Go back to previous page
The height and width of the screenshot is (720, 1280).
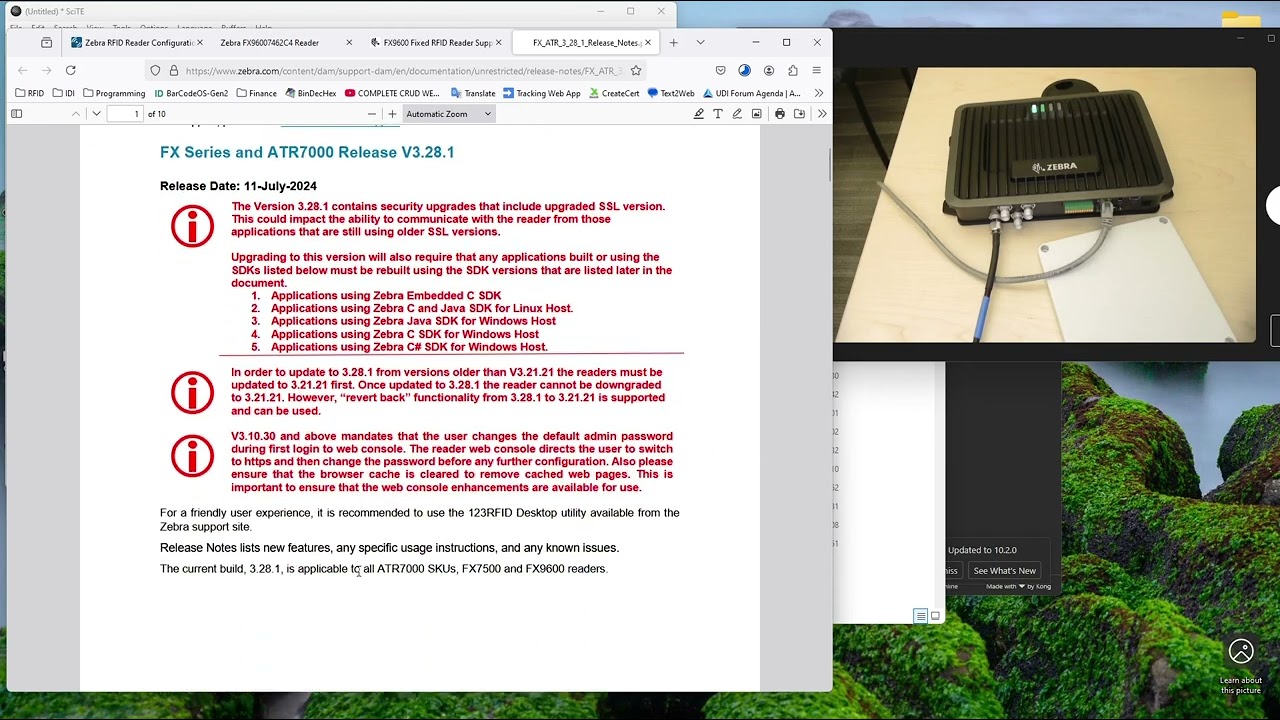(x=22, y=70)
